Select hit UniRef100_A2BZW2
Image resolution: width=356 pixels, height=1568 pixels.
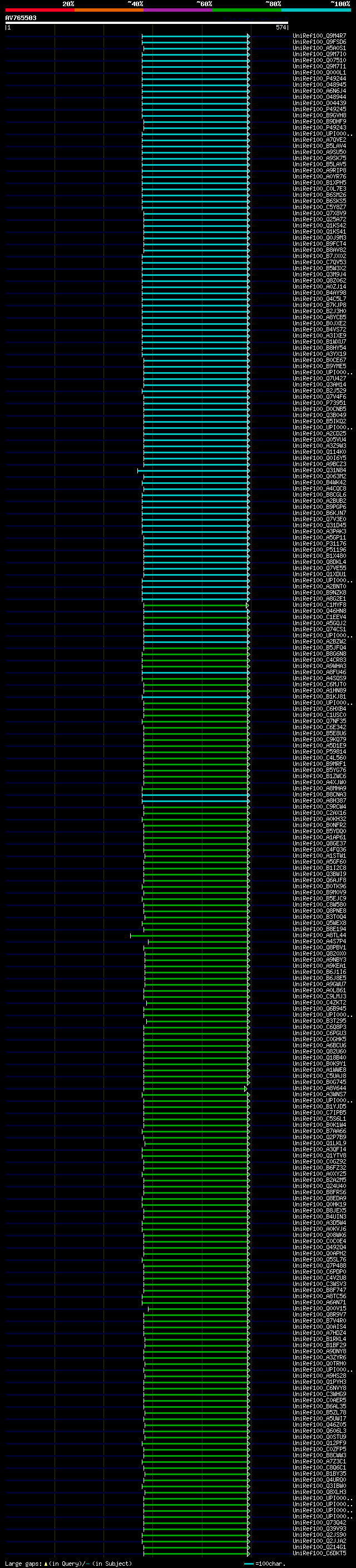click(319, 641)
